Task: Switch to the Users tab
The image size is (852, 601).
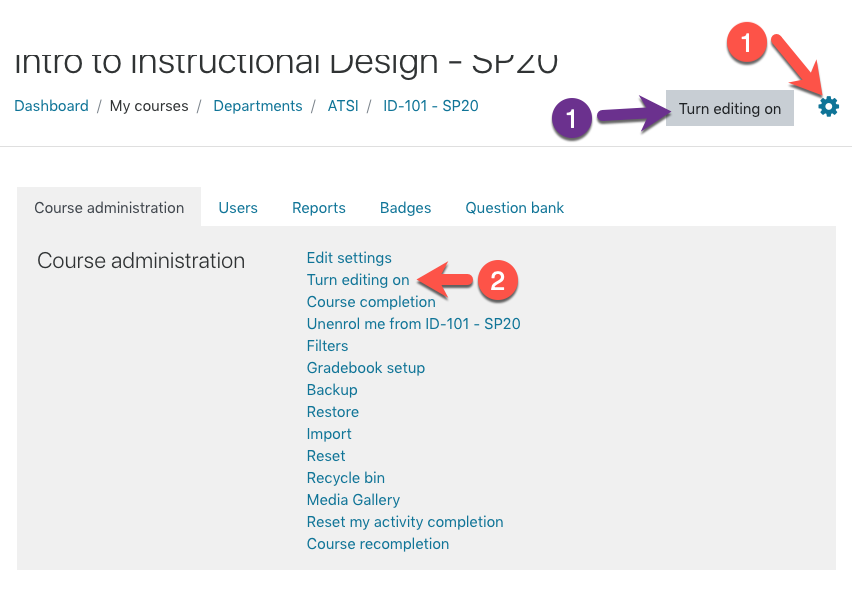Action: click(x=238, y=208)
